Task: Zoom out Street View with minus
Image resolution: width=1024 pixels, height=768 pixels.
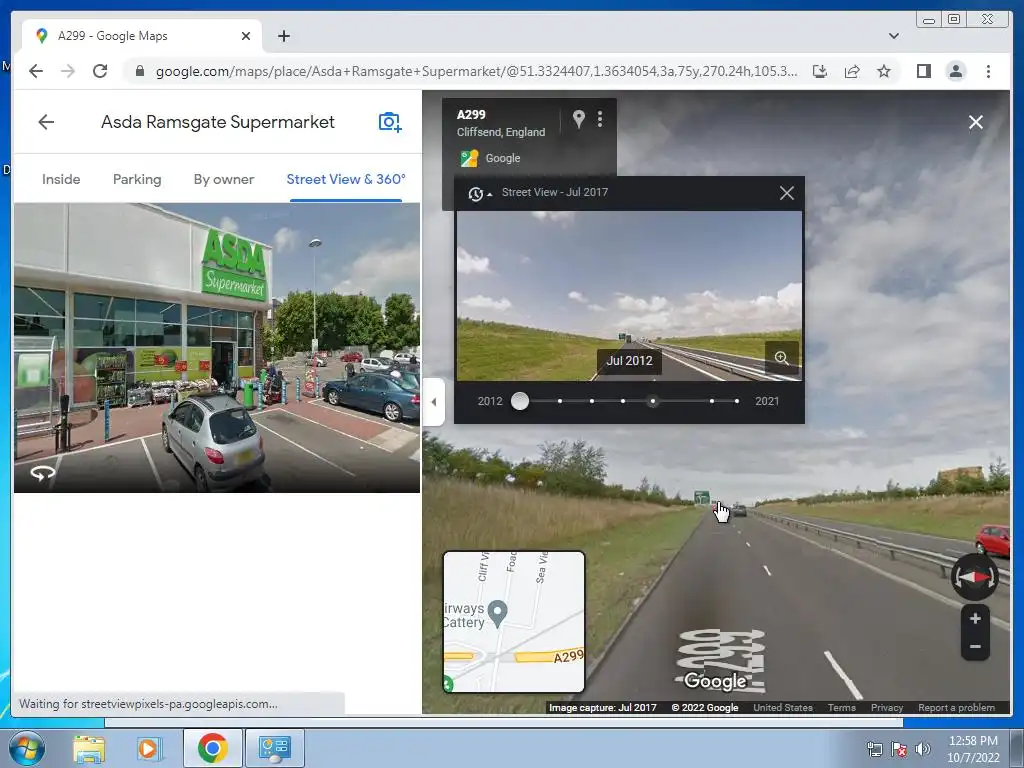Action: pos(975,647)
